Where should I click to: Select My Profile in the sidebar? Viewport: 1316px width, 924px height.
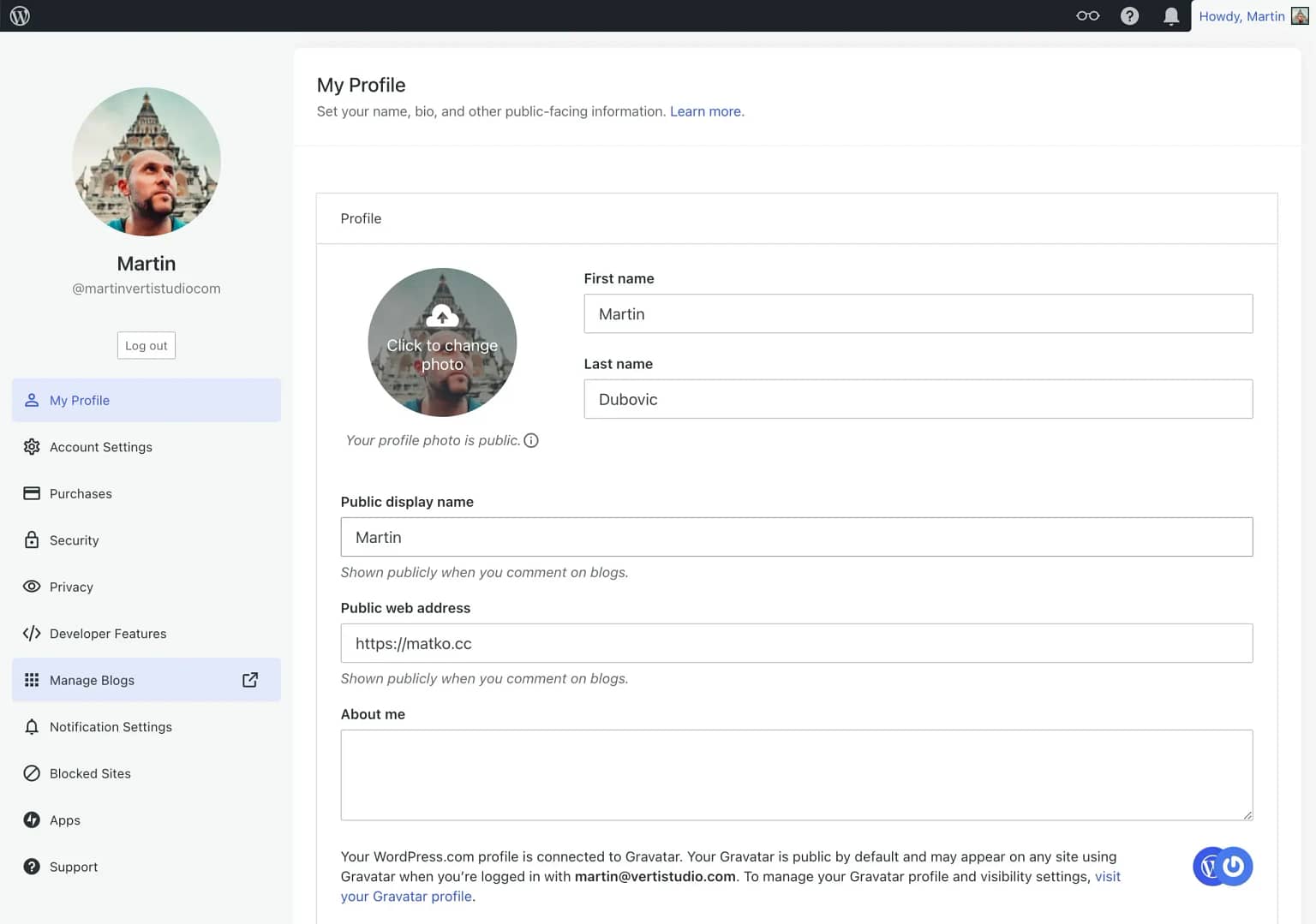pos(147,400)
